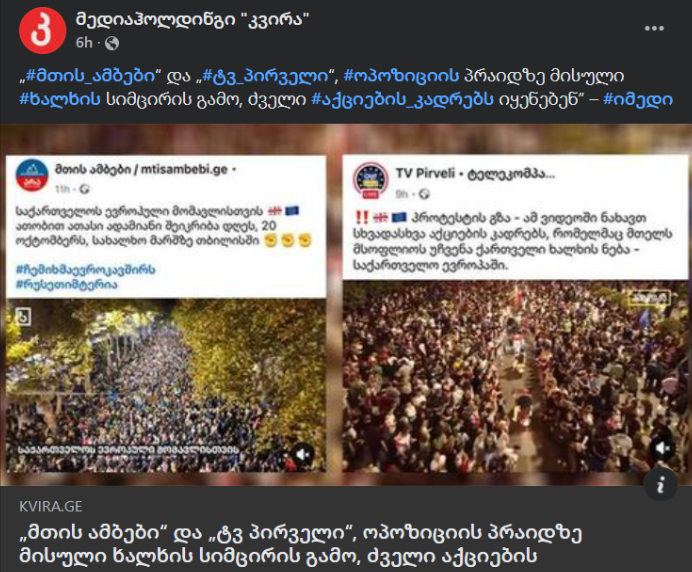692x572 pixels.
Task: Toggle mute on right crowd video
Action: tap(663, 449)
